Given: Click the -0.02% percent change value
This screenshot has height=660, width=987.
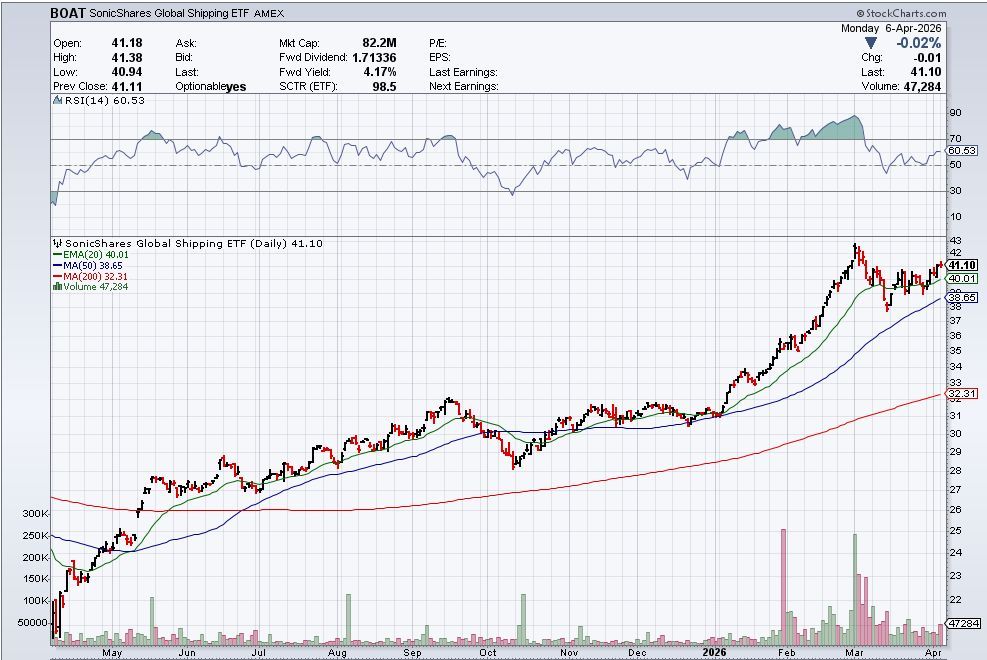Looking at the screenshot, I should click(x=918, y=43).
